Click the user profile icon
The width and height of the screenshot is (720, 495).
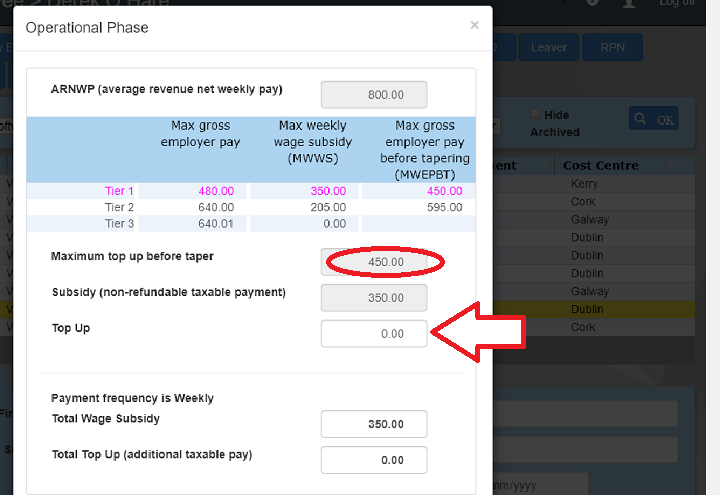click(628, 3)
